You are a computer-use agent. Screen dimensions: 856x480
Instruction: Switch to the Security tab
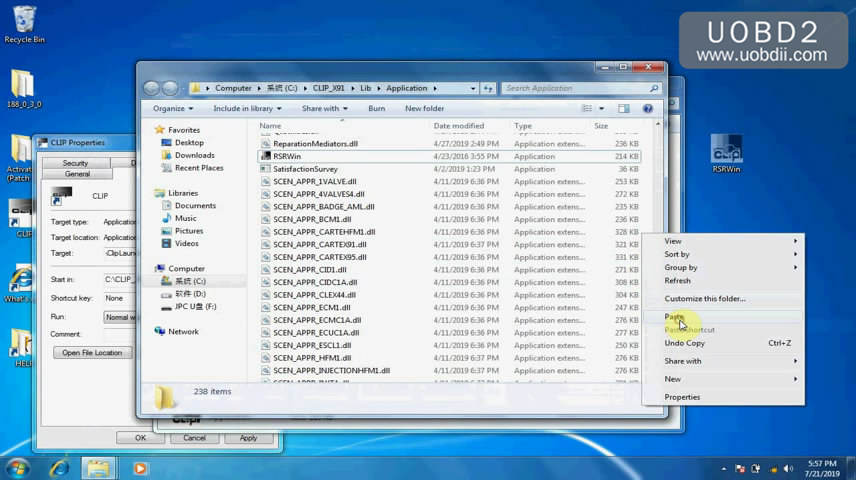(75, 163)
